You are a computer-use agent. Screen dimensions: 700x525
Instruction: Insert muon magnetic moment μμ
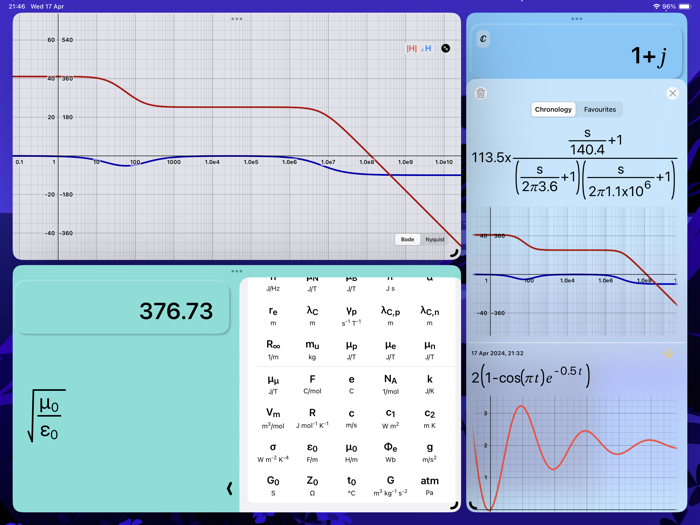click(x=273, y=384)
